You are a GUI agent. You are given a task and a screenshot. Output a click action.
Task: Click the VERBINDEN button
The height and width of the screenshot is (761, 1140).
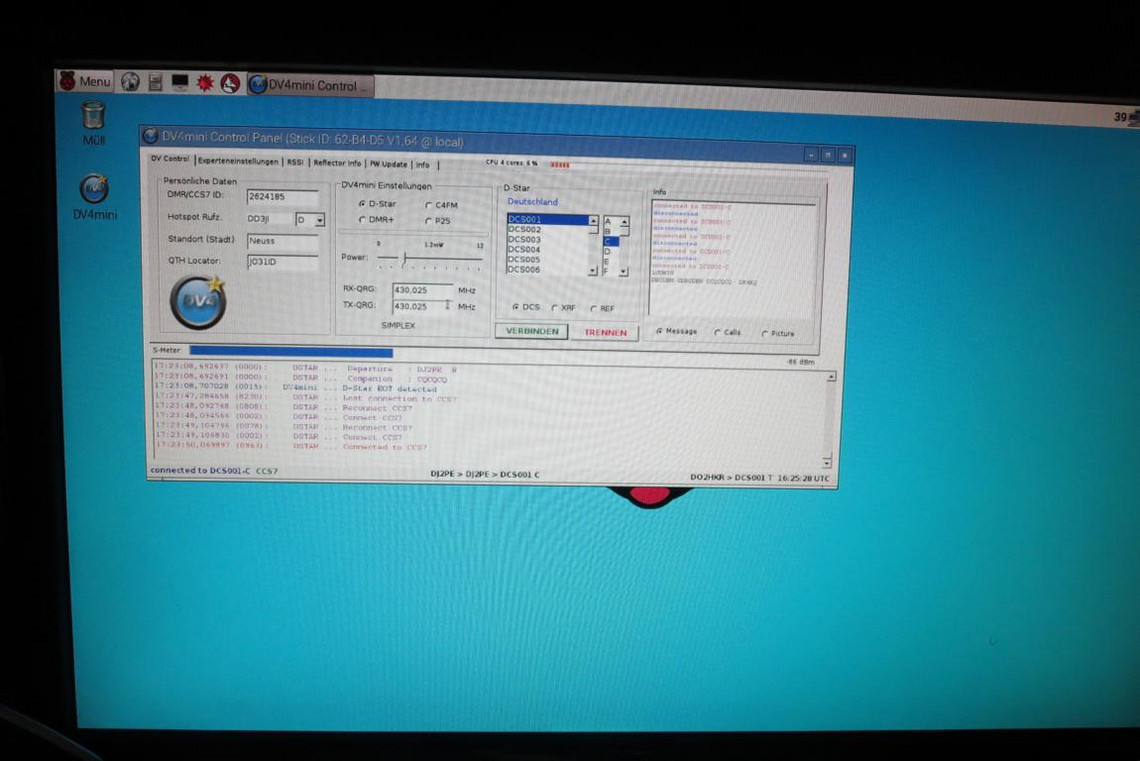pyautogui.click(x=531, y=331)
